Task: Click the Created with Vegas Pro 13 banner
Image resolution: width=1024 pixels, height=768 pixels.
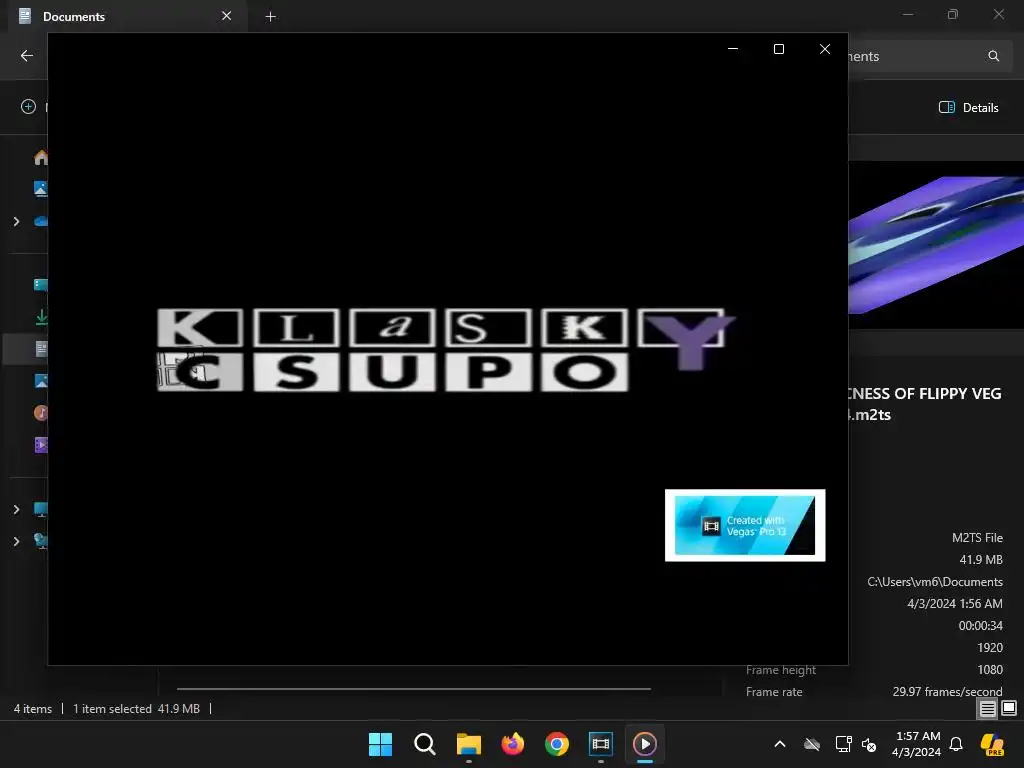Action: [744, 525]
